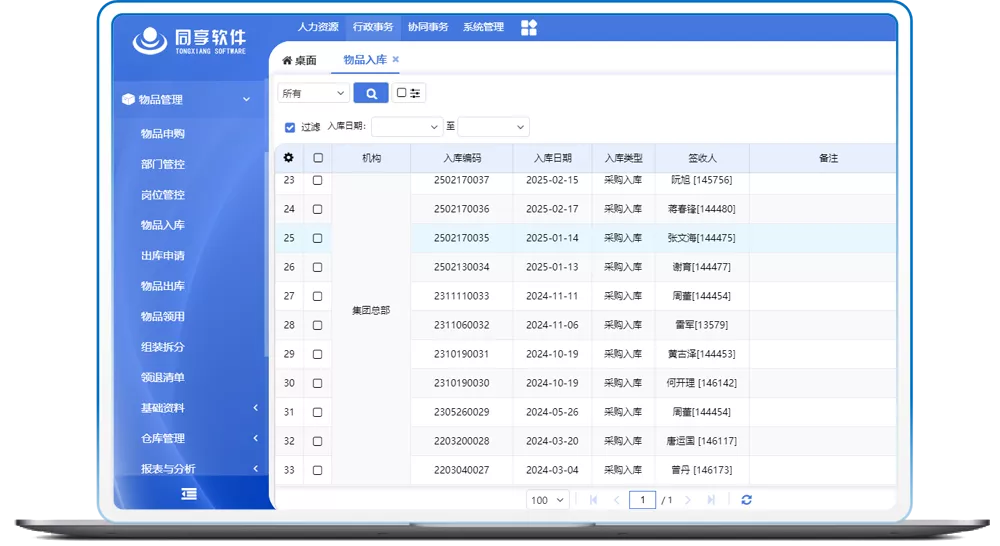Click recipient 雷军[13579]
Viewport: 1000px width, 546px height.
click(702, 325)
